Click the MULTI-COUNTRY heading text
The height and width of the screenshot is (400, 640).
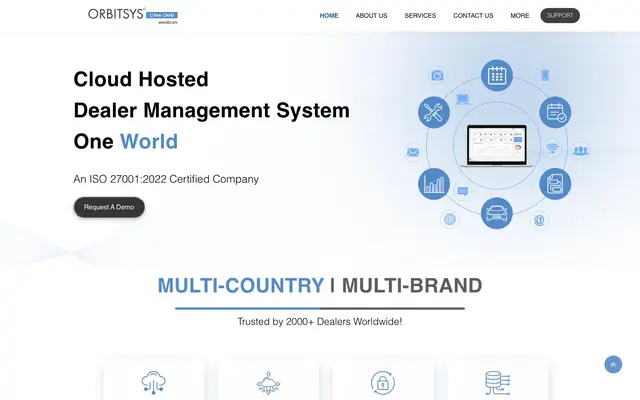pos(241,285)
